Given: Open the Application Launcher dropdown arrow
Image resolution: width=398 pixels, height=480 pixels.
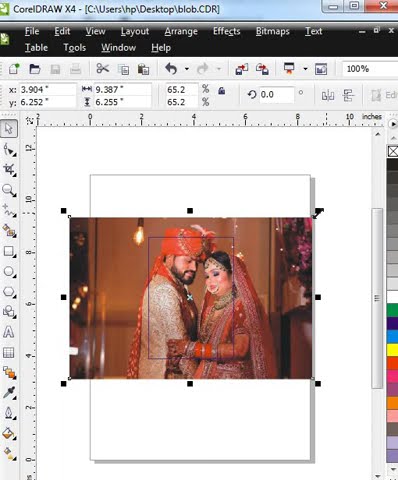Looking at the screenshot, I should 305,69.
